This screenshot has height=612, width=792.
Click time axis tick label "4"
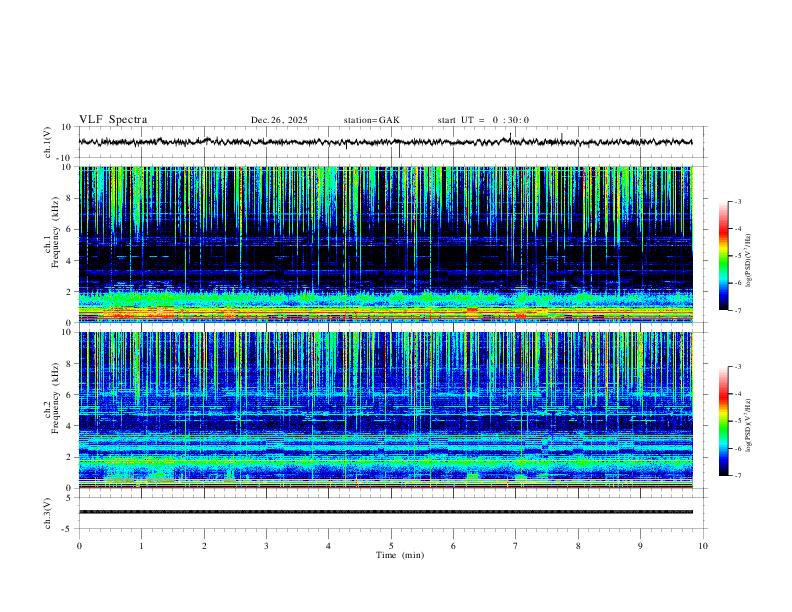[328, 546]
